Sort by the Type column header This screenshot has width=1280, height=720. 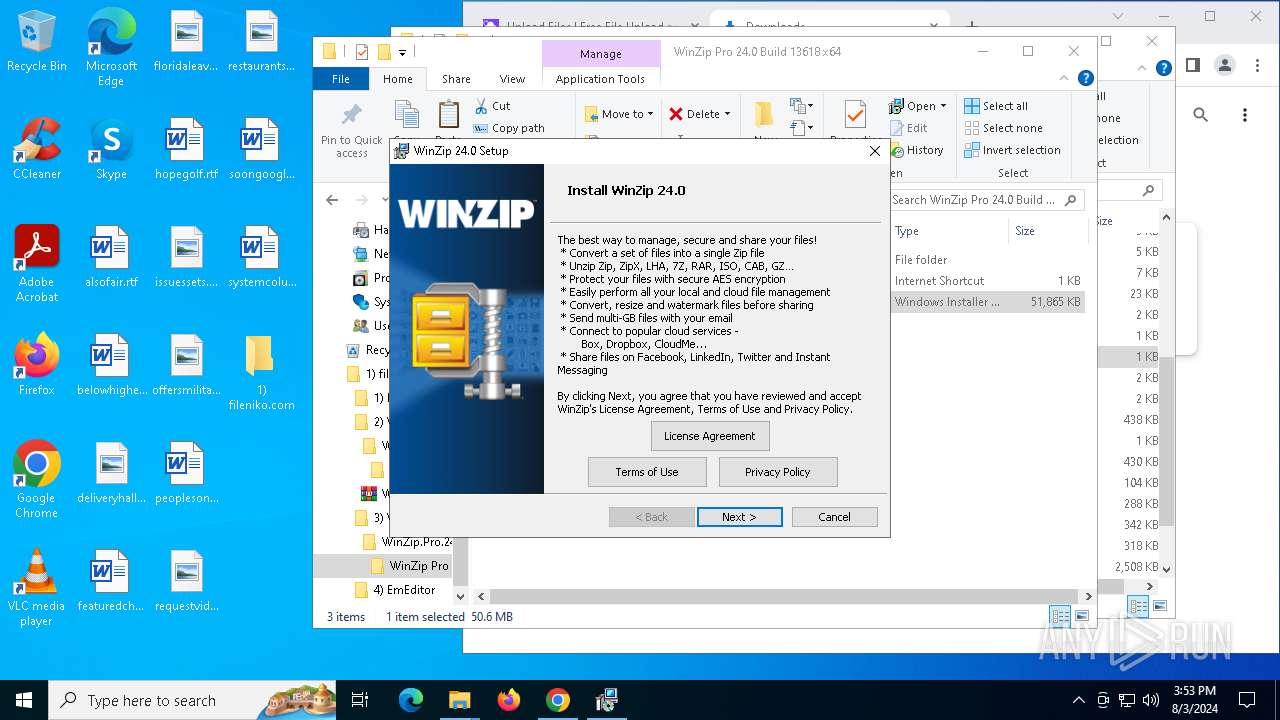949,231
